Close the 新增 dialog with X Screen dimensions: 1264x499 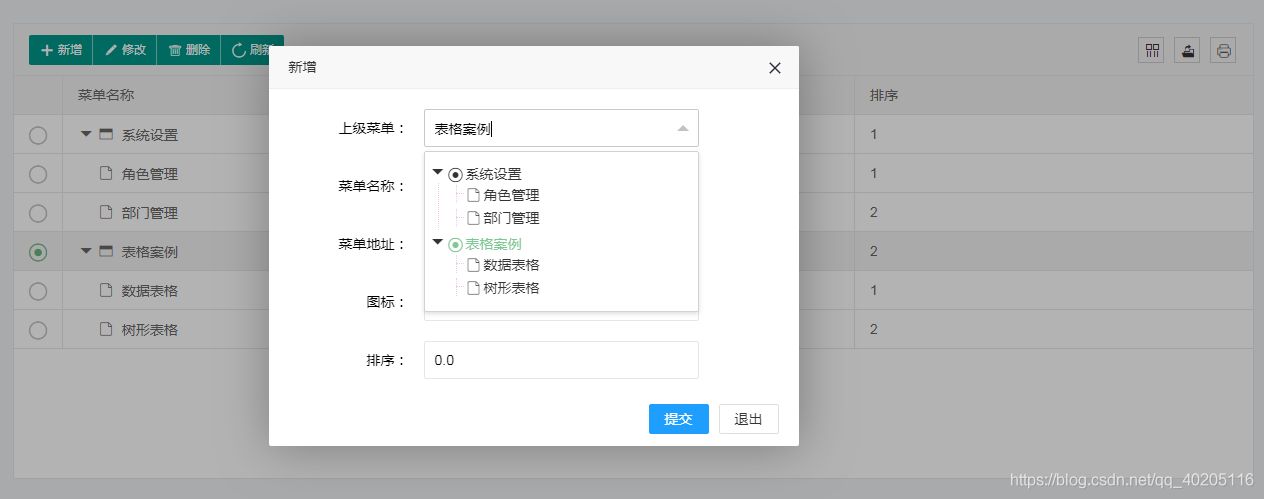click(774, 68)
